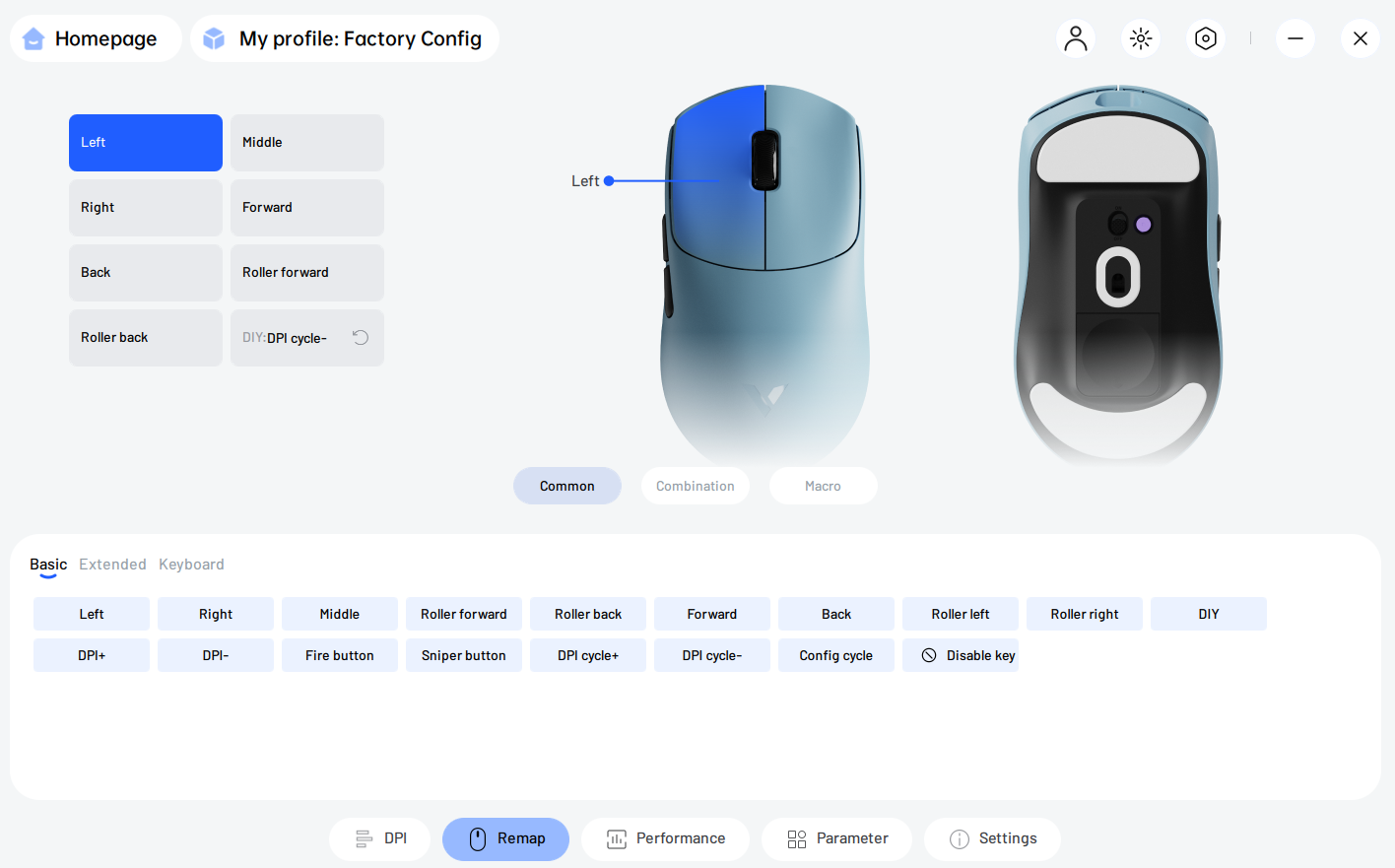The height and width of the screenshot is (868, 1395).
Task: Toggle the light theme sun icon
Action: point(1141,38)
